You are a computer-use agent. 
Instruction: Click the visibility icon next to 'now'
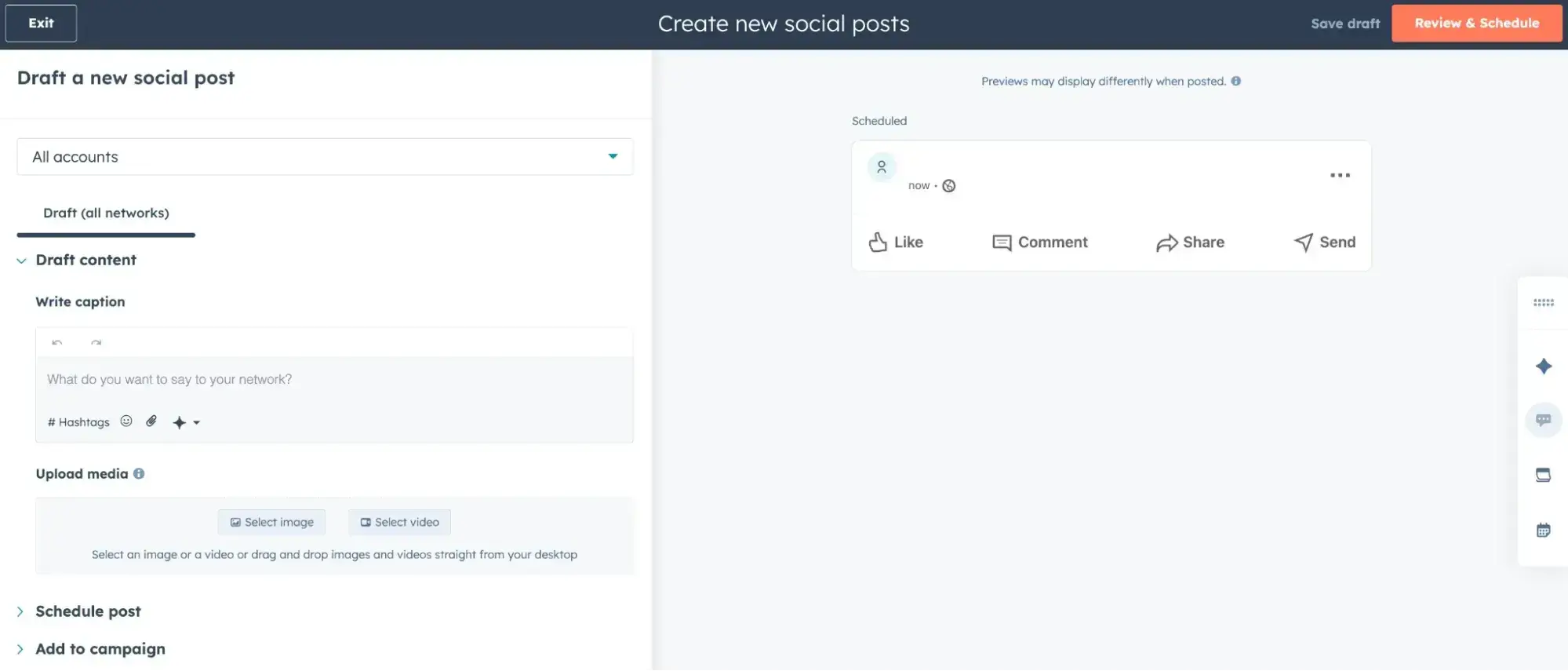pos(948,186)
